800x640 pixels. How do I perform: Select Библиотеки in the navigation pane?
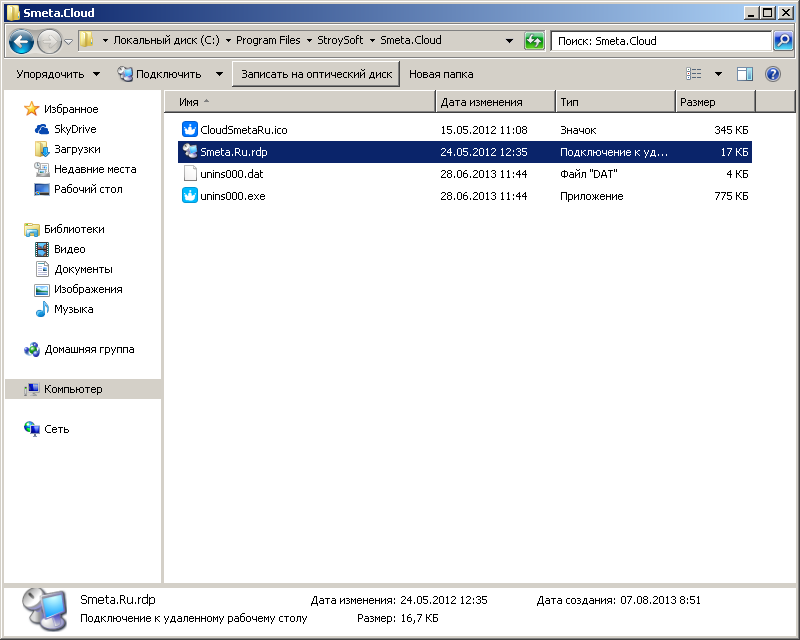click(x=74, y=229)
